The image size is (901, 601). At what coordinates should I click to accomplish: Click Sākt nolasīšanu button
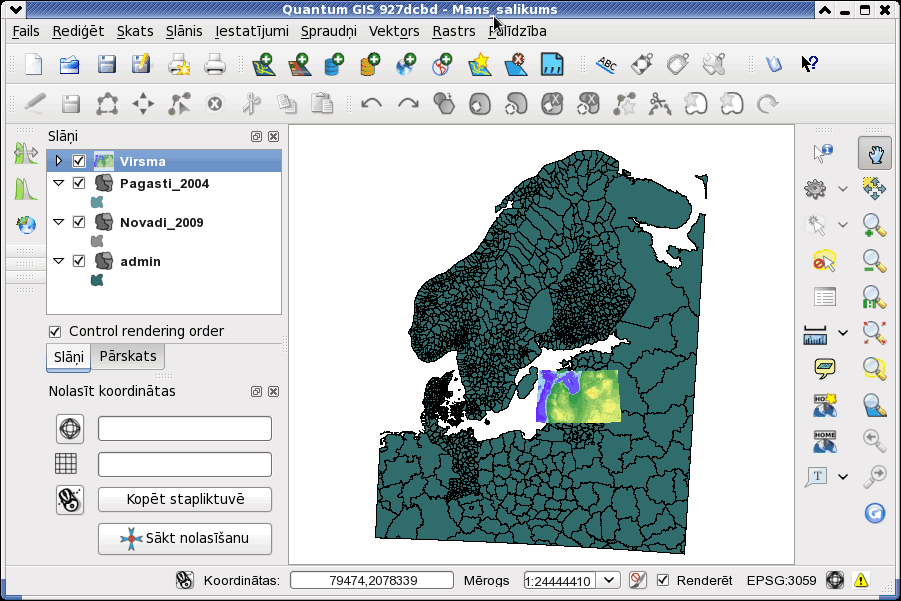[x=184, y=538]
